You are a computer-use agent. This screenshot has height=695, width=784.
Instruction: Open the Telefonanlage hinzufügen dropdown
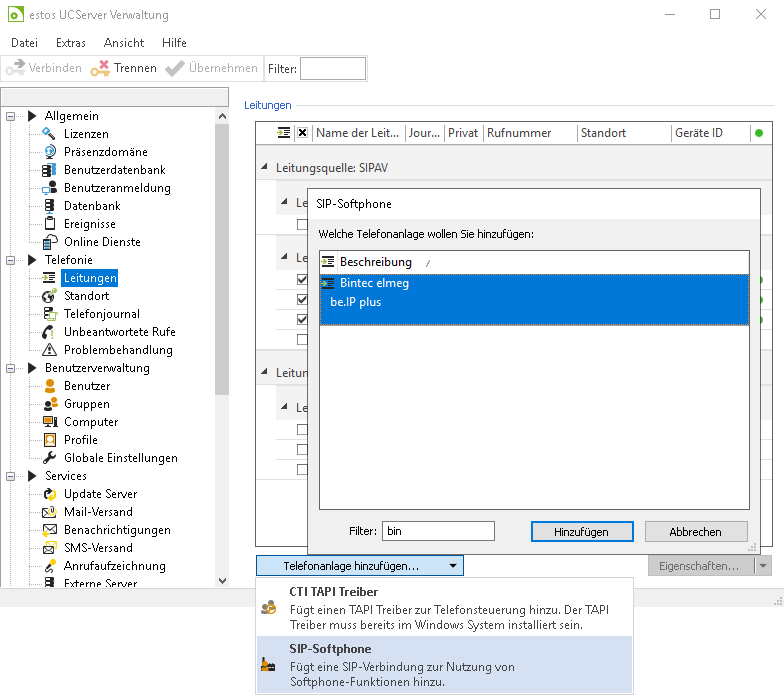click(359, 566)
